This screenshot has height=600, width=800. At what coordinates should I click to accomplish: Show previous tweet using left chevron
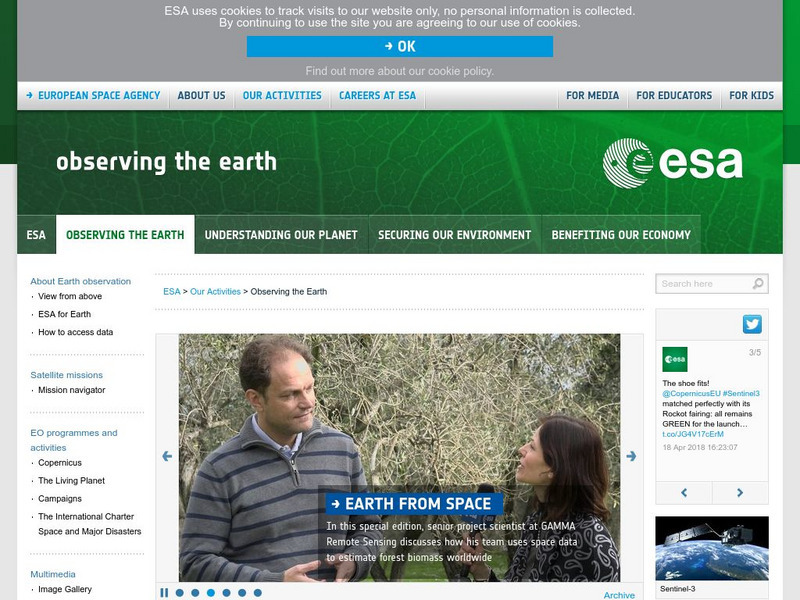tap(684, 492)
